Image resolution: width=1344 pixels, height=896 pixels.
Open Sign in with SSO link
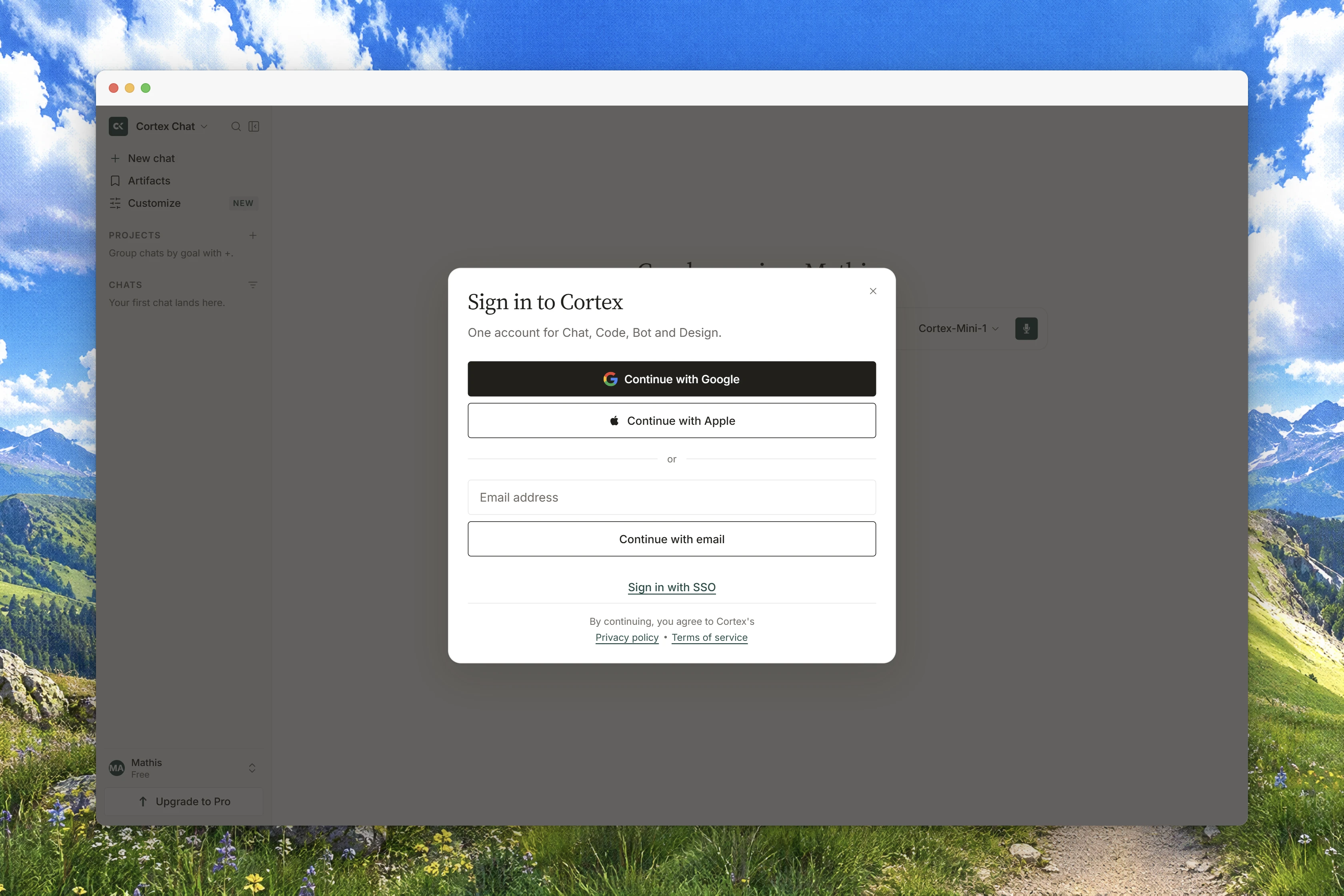(x=672, y=588)
